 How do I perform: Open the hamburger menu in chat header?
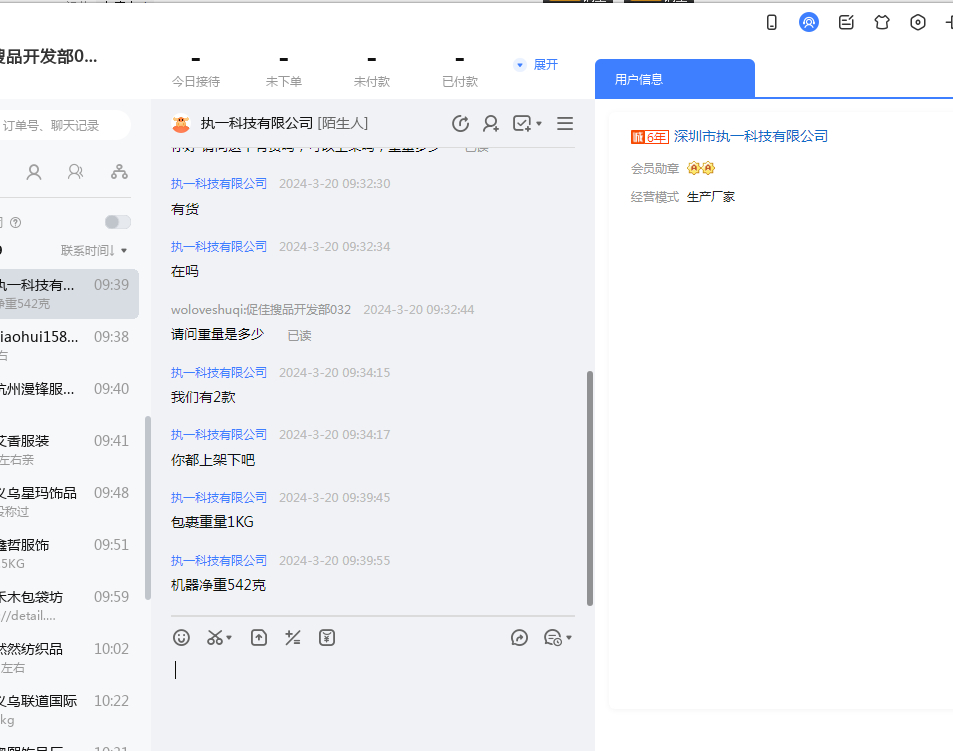[x=565, y=123]
